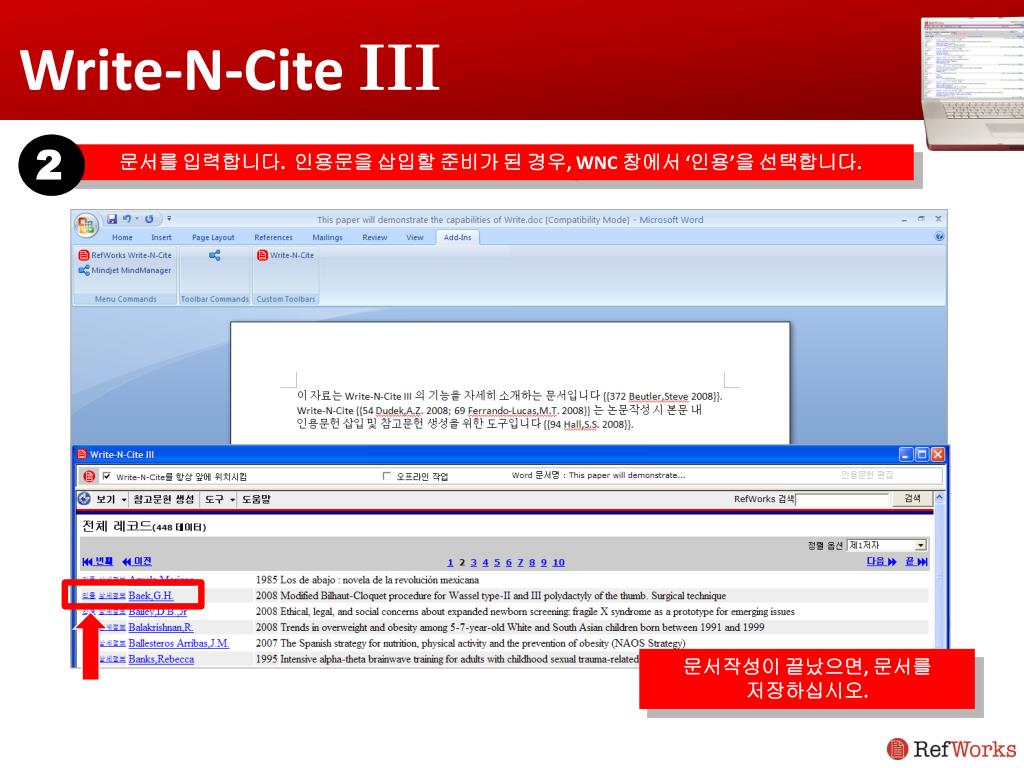
Task: Click the Undo arrow icon
Action: (127, 219)
